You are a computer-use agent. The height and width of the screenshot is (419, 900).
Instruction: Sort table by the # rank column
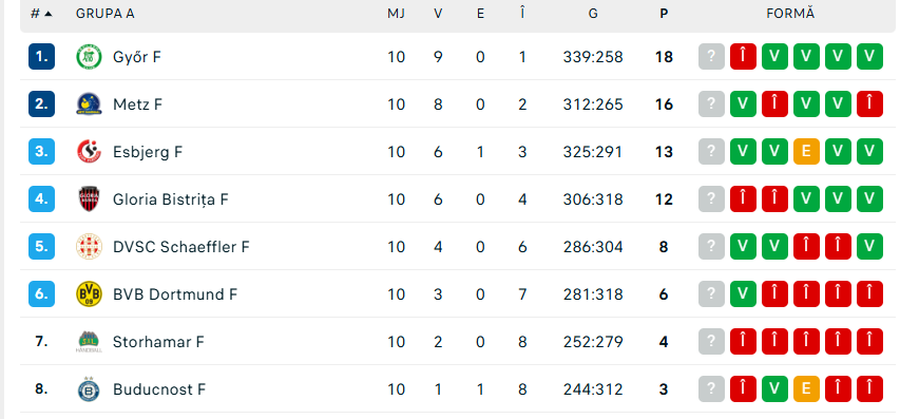click(x=41, y=14)
